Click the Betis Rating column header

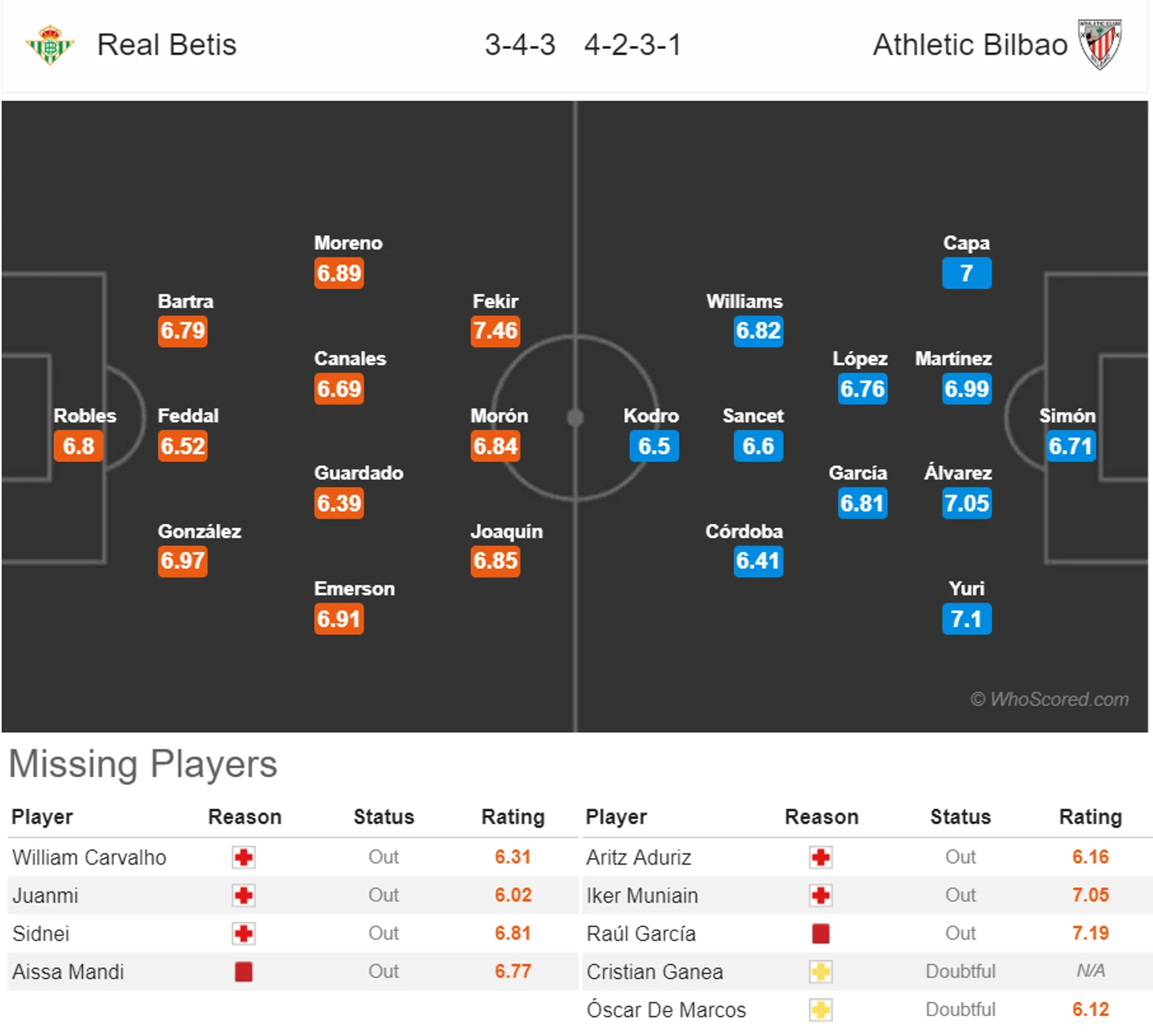pos(513,816)
